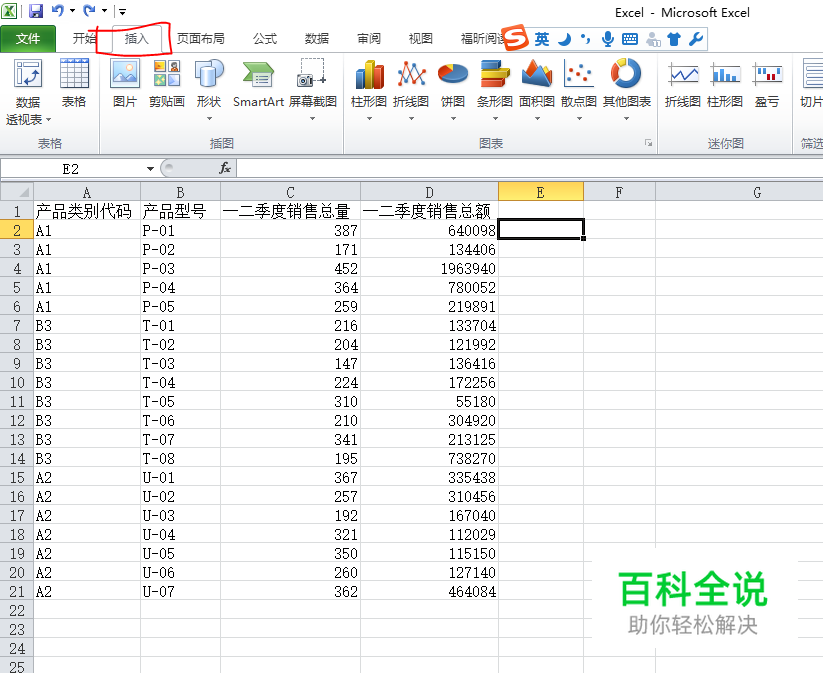
Task: Insert a 柱形图 sparkline in 迷你图 group
Action: (725, 83)
